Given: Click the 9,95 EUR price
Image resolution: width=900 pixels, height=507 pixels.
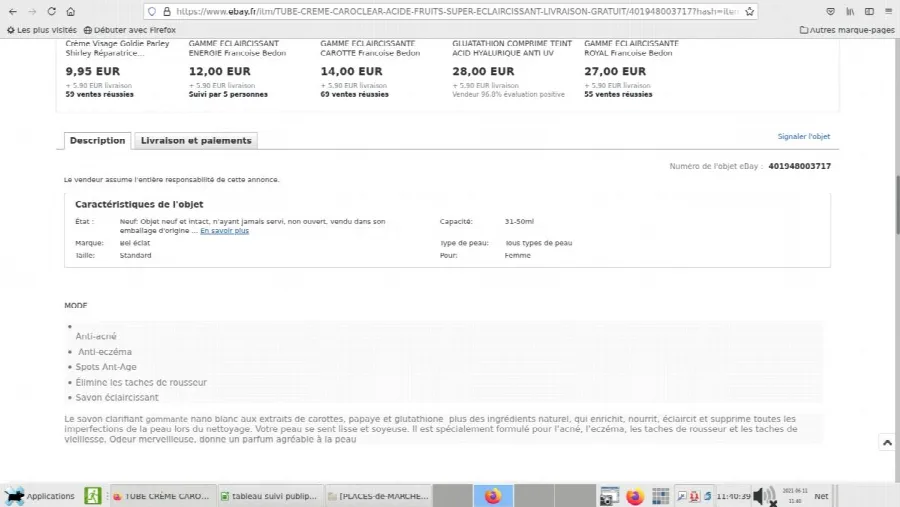Looking at the screenshot, I should (x=92, y=71).
